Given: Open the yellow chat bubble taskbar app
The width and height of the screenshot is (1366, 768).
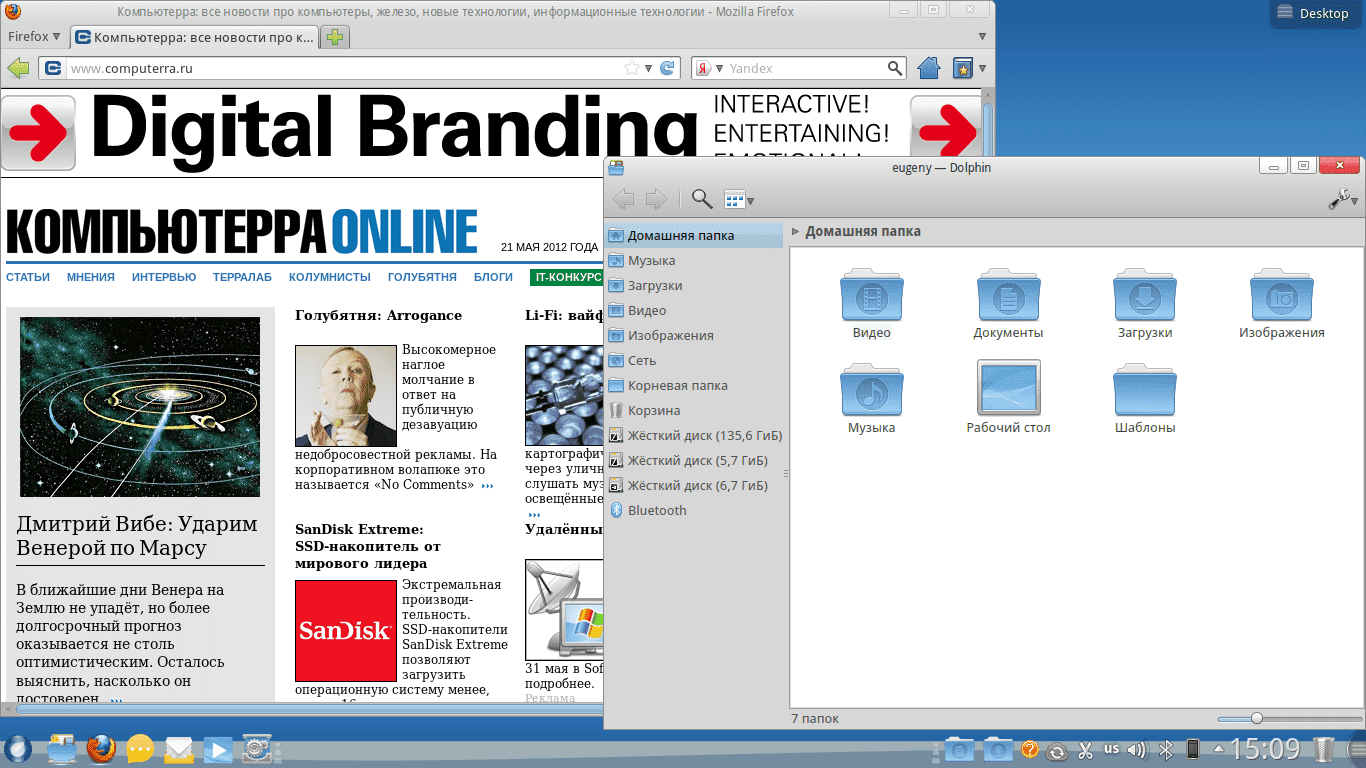Looking at the screenshot, I should 140,749.
